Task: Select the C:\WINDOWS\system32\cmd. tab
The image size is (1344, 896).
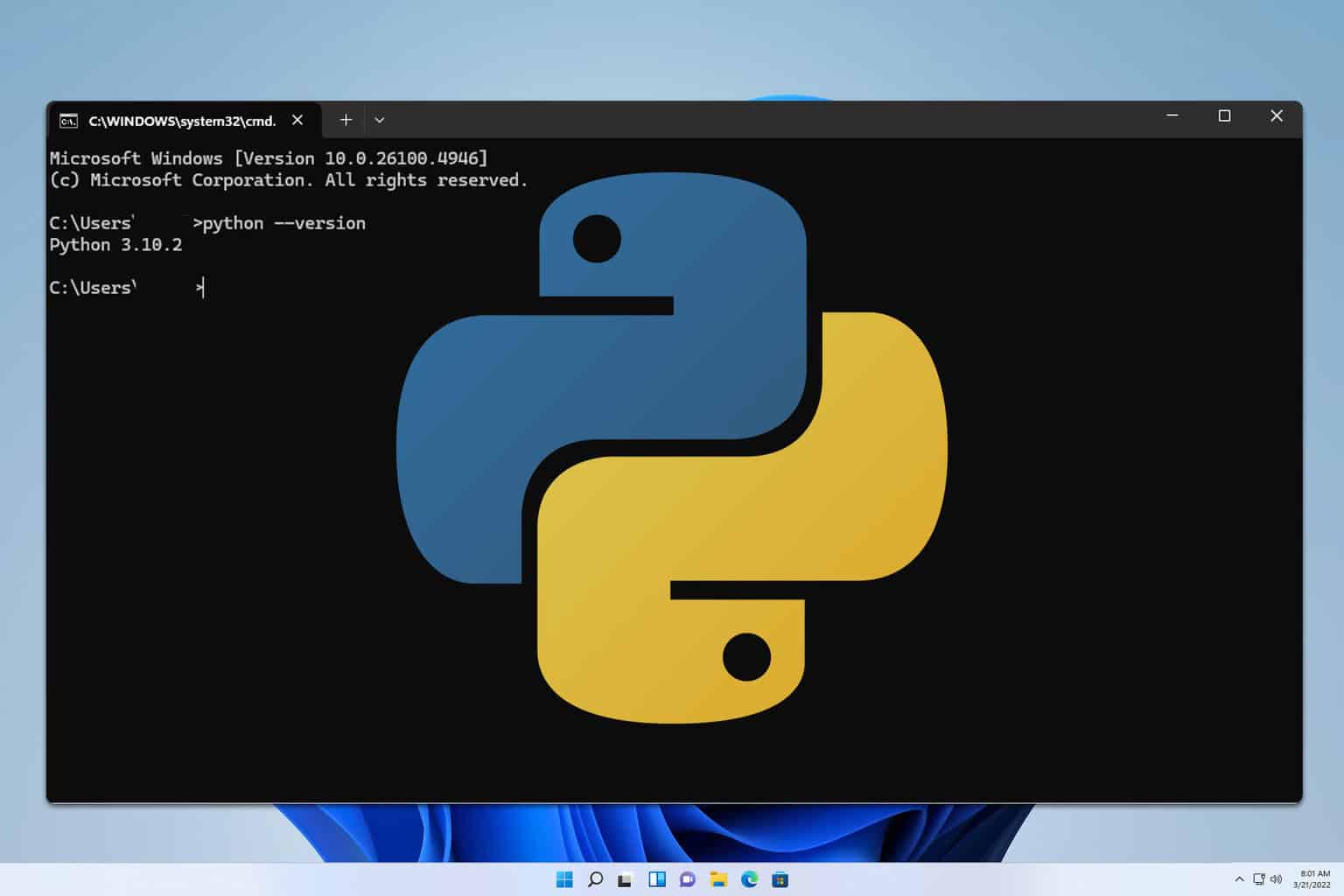Action: pos(182,121)
